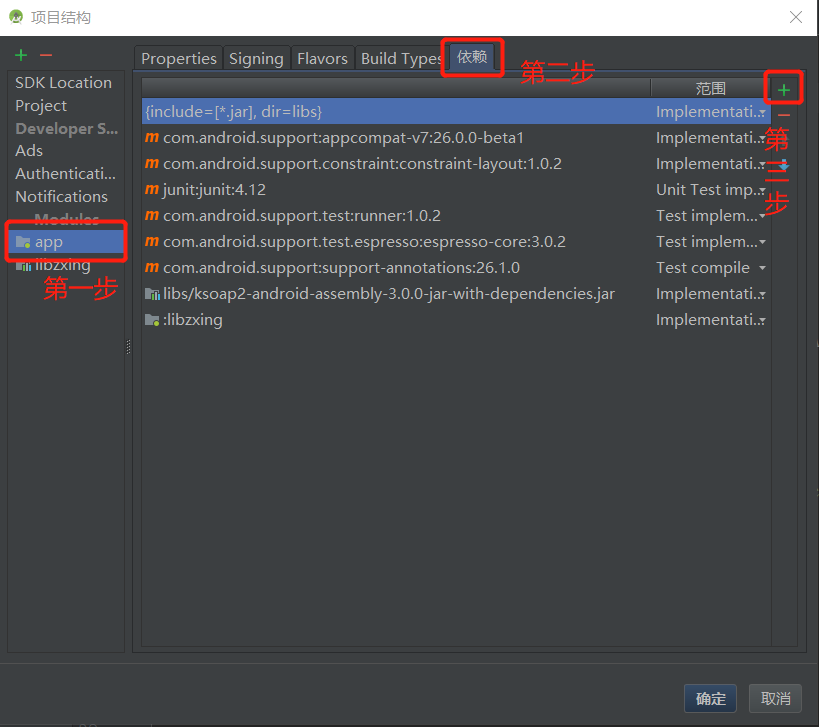
Task: Open scope dropdown for ksoap2-android-assembly jar
Action: point(762,294)
